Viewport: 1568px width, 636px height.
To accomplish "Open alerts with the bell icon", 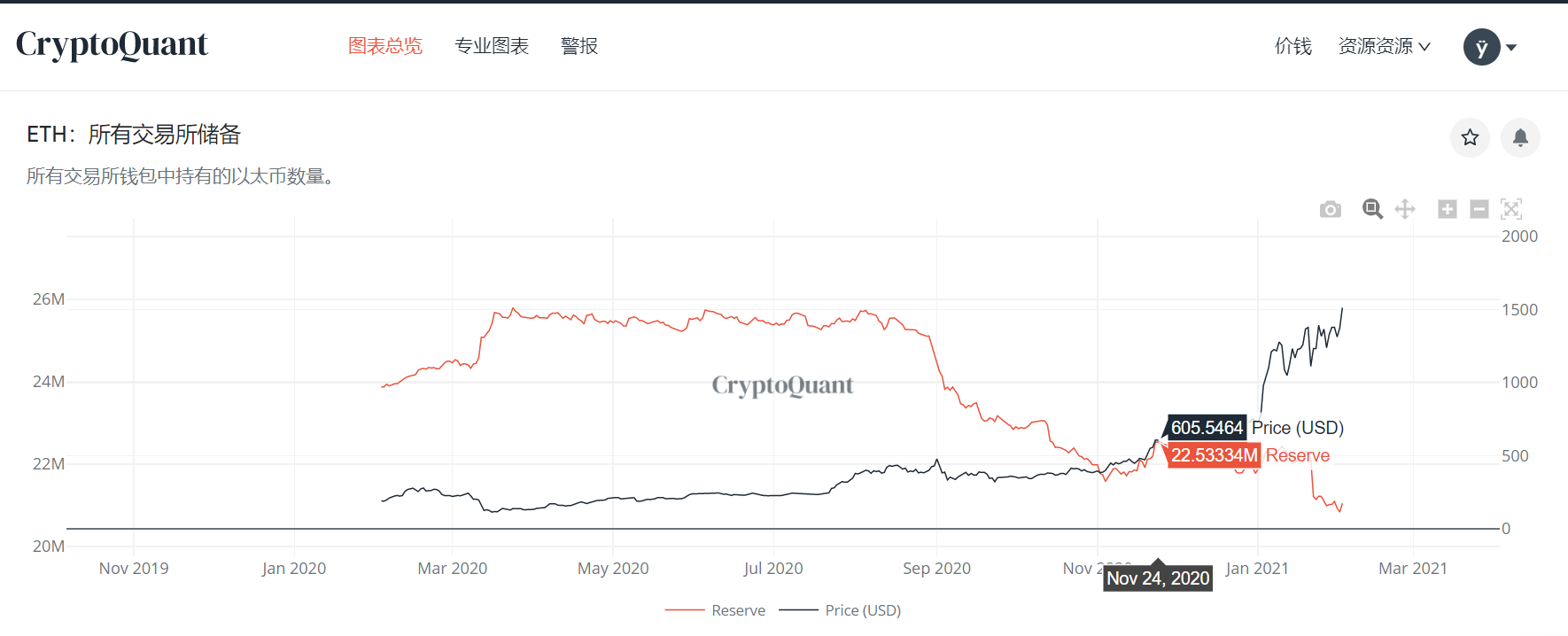I will click(1520, 138).
